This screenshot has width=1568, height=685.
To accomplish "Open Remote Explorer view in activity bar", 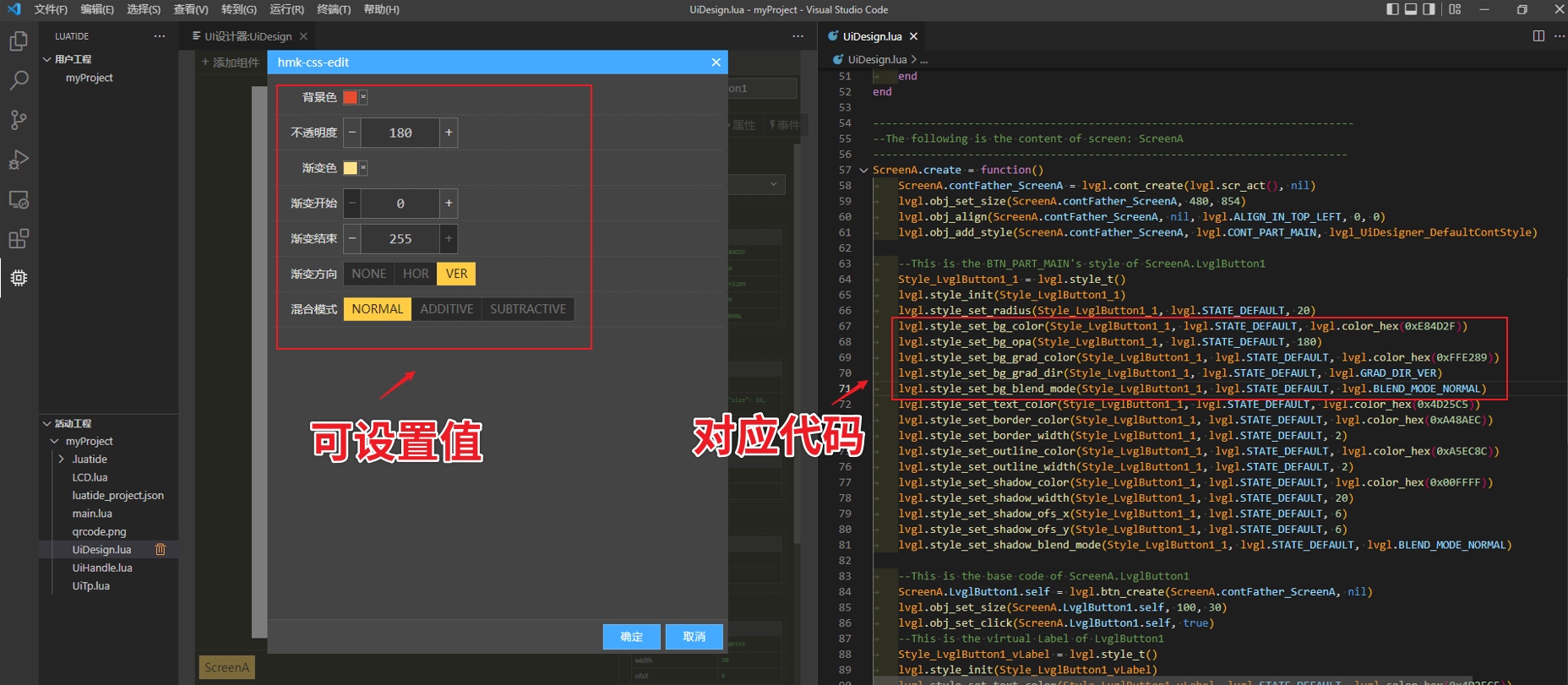I will click(x=19, y=199).
